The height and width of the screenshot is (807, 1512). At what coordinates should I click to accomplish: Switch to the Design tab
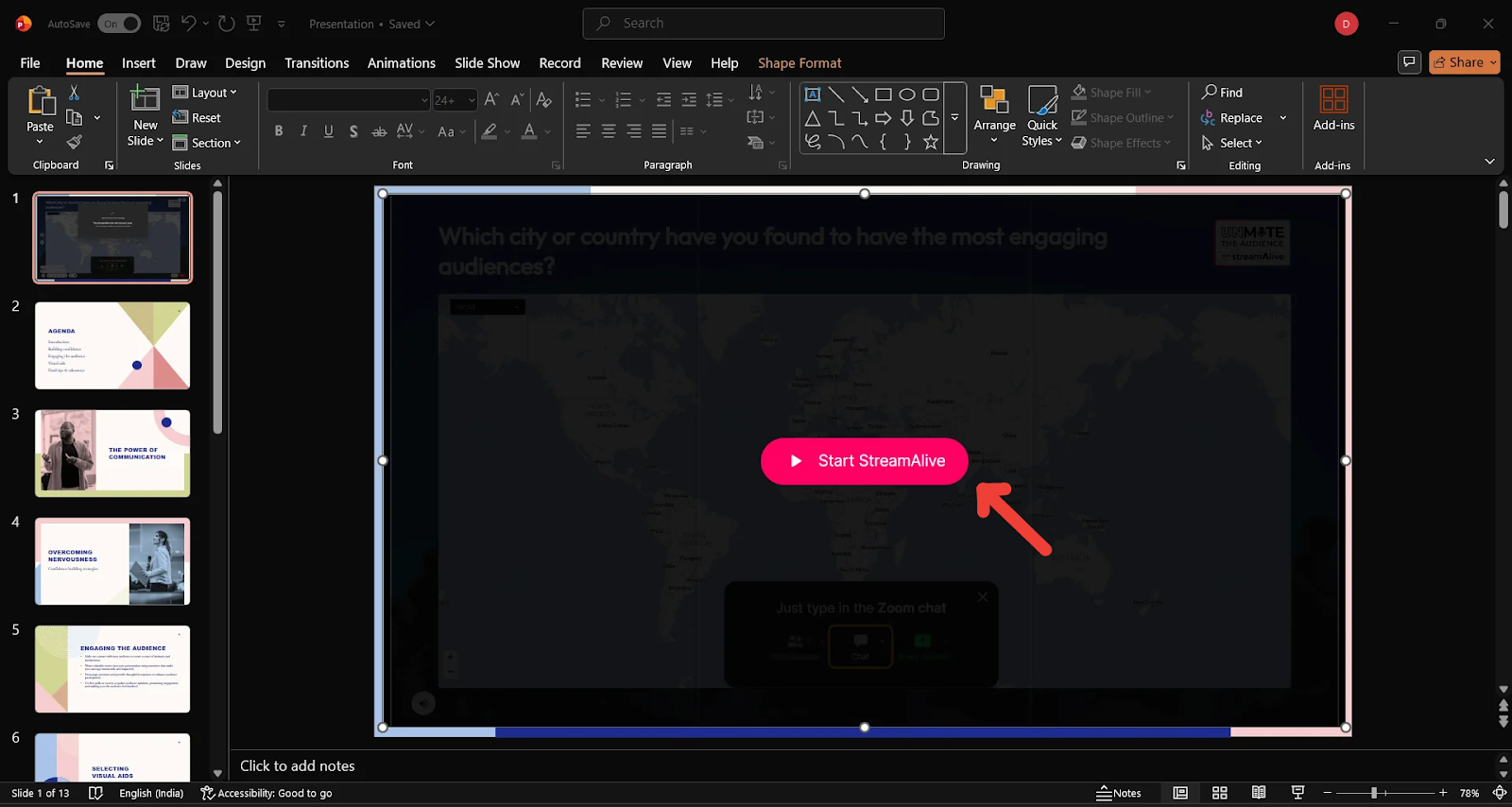246,63
